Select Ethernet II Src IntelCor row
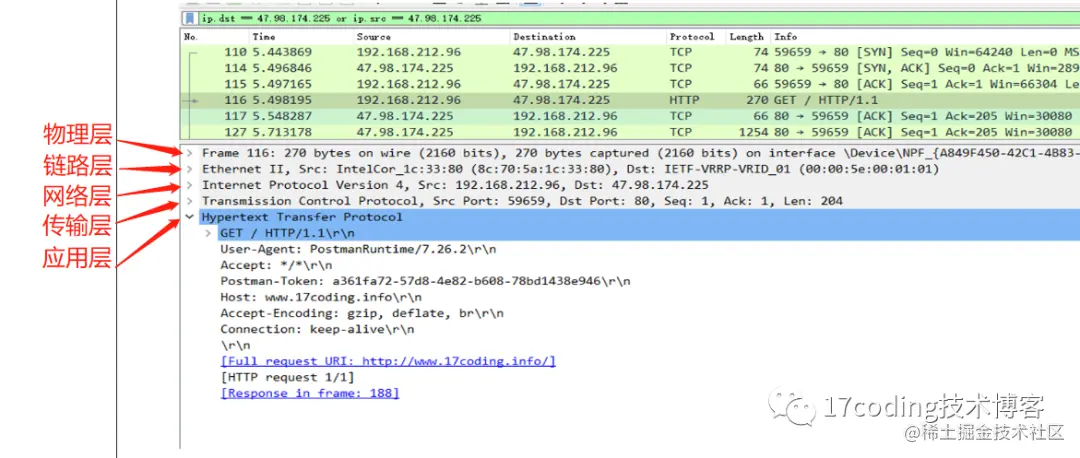Viewport: 1080px width, 458px height. (570, 169)
